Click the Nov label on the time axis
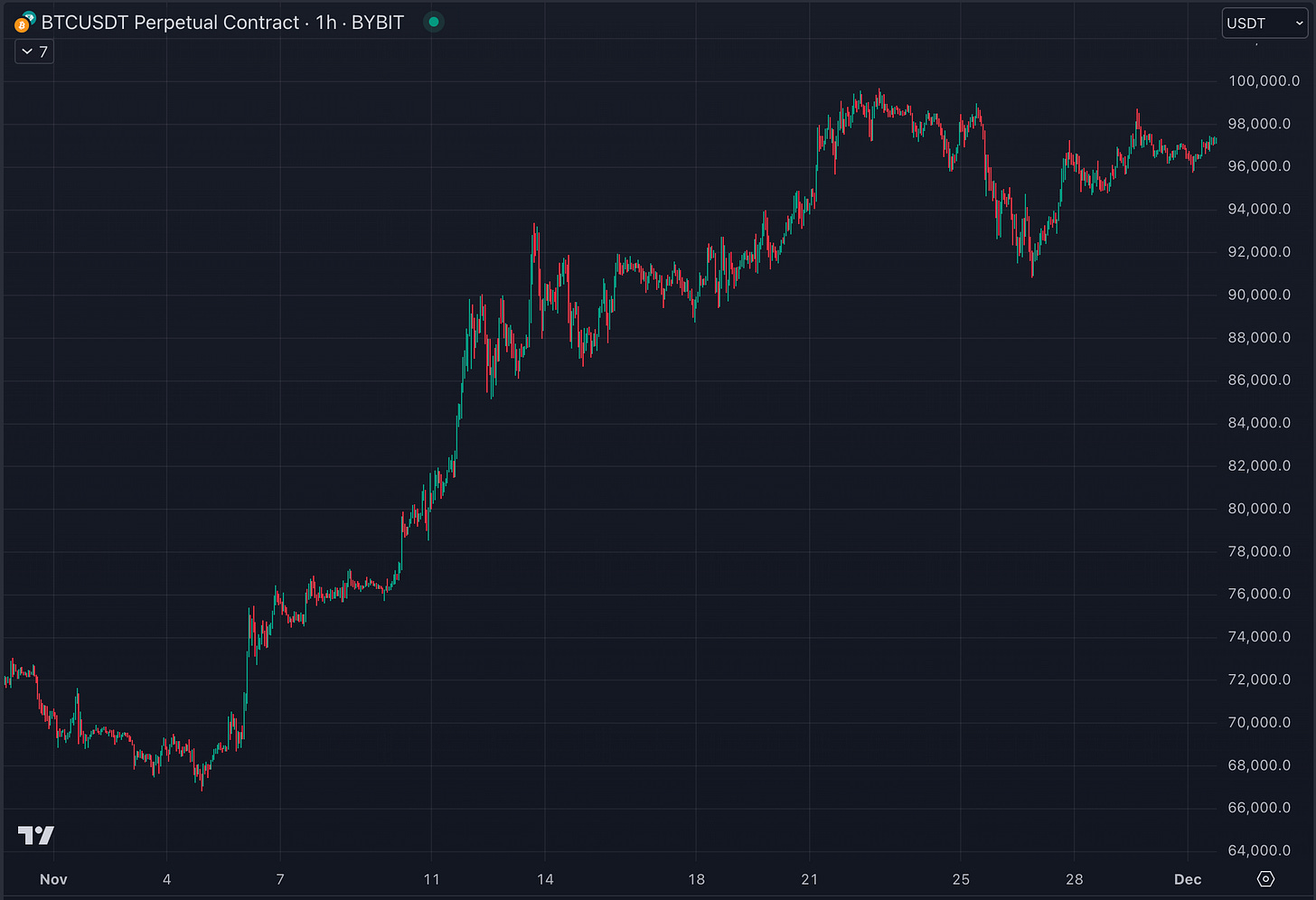The width and height of the screenshot is (1316, 900). tap(53, 879)
